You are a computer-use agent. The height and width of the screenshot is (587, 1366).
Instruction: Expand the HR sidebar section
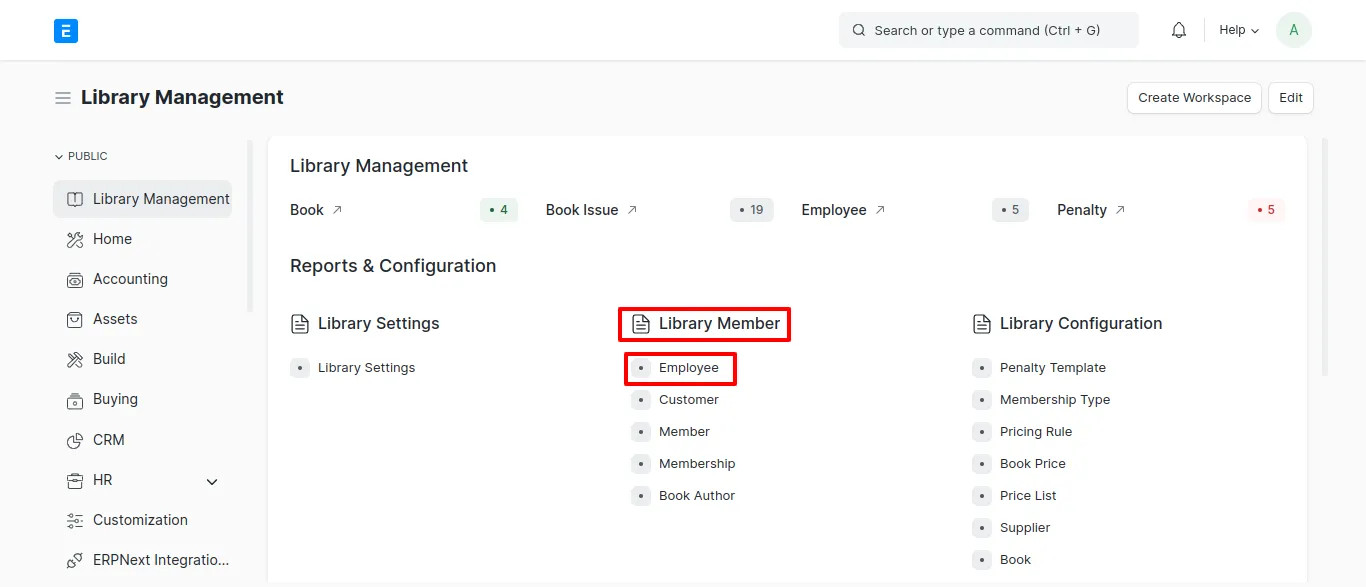[212, 481]
